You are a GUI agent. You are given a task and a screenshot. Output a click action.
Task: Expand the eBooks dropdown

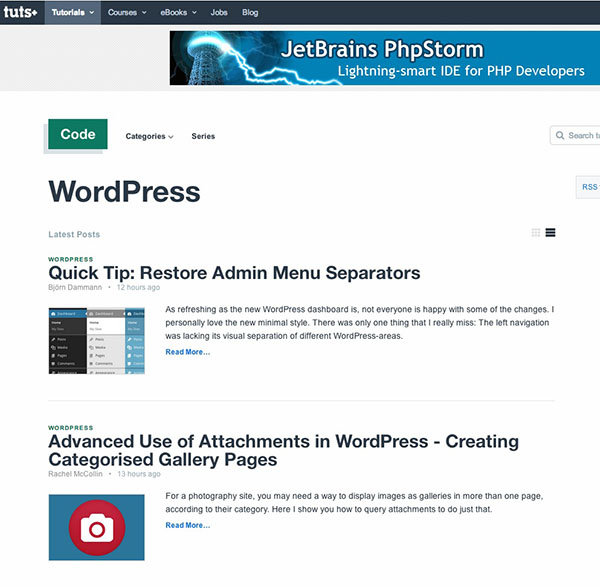click(178, 13)
